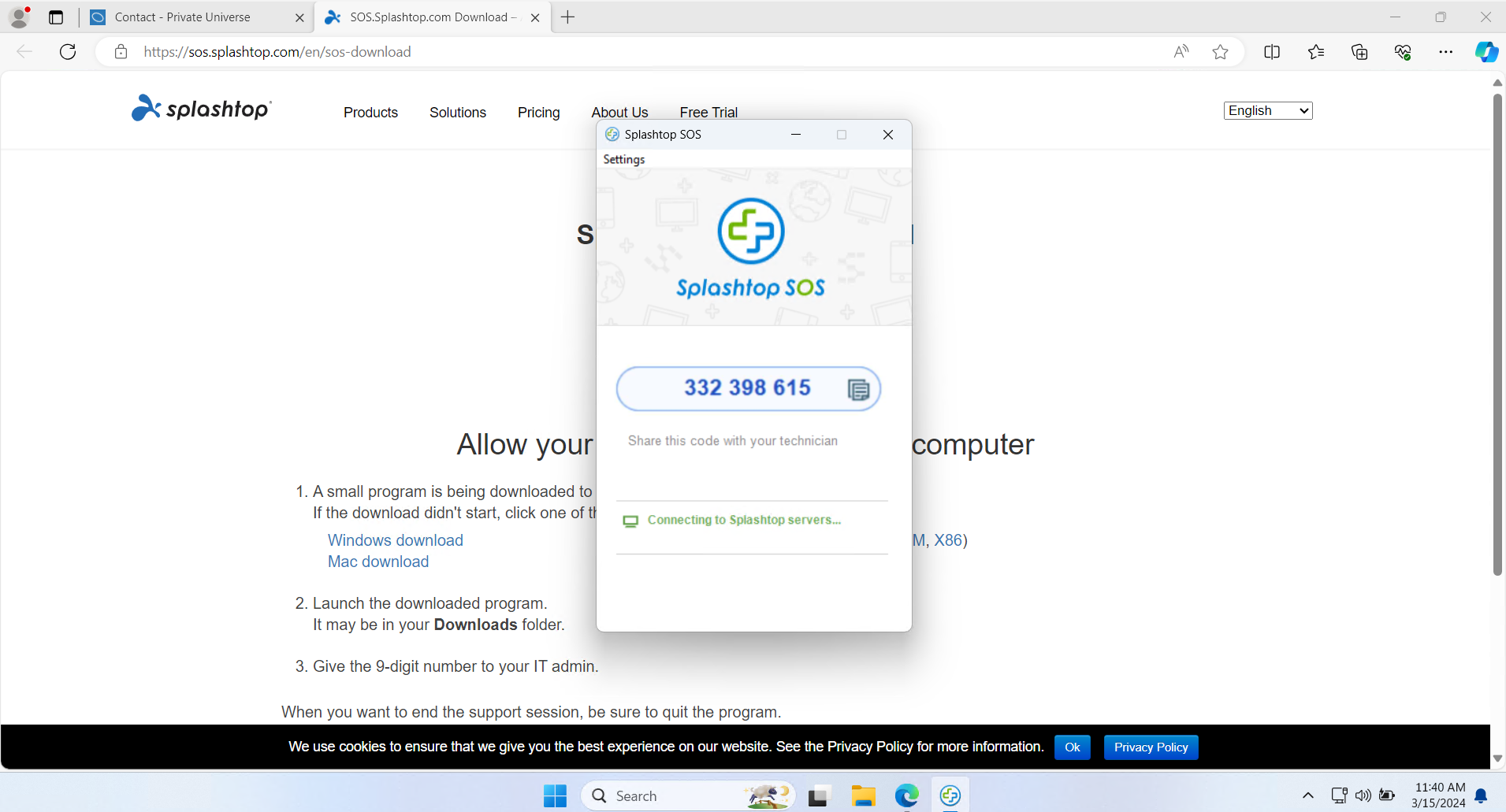The width and height of the screenshot is (1506, 812).
Task: Open the Products menu
Action: pyautogui.click(x=370, y=113)
